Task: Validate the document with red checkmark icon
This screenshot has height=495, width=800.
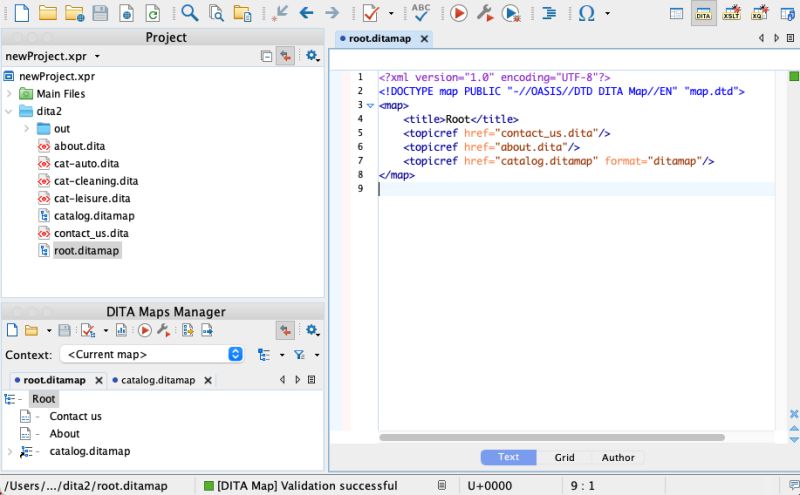Action: [371, 13]
